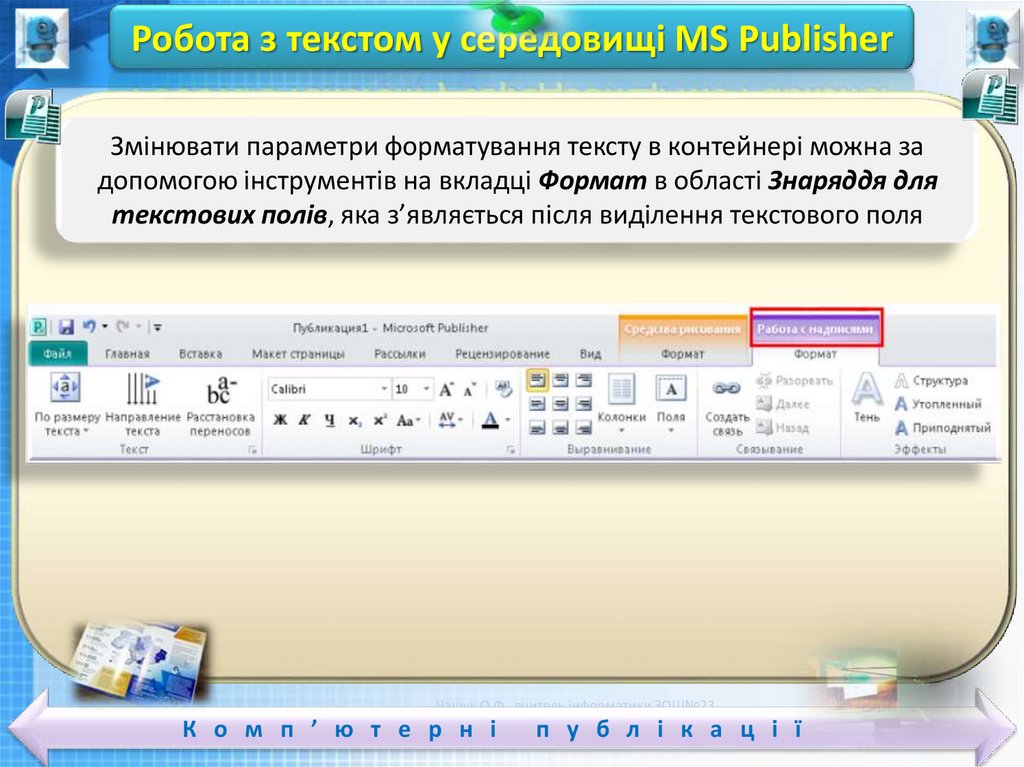Toggle italic К formatting
The height and width of the screenshot is (767, 1024).
click(x=304, y=420)
